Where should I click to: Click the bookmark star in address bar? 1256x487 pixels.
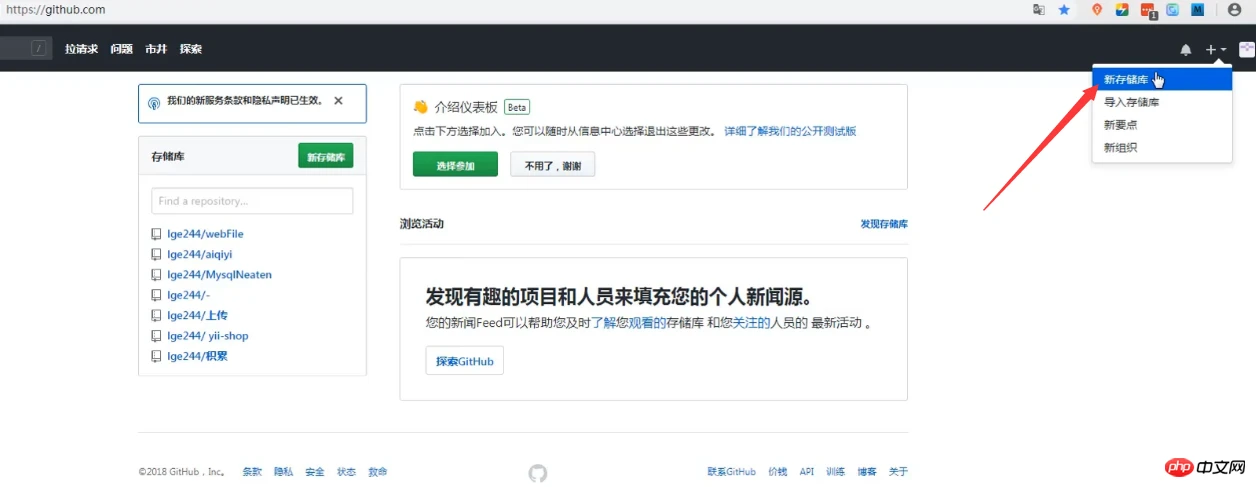click(1064, 10)
